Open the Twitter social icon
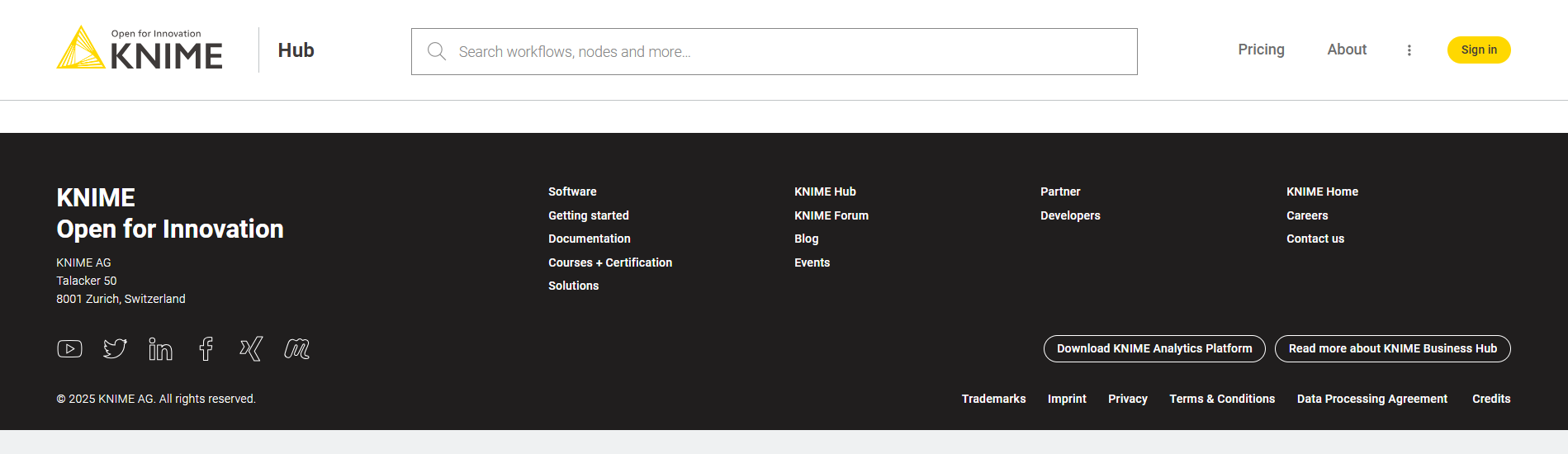This screenshot has height=454, width=1568. tap(115, 349)
